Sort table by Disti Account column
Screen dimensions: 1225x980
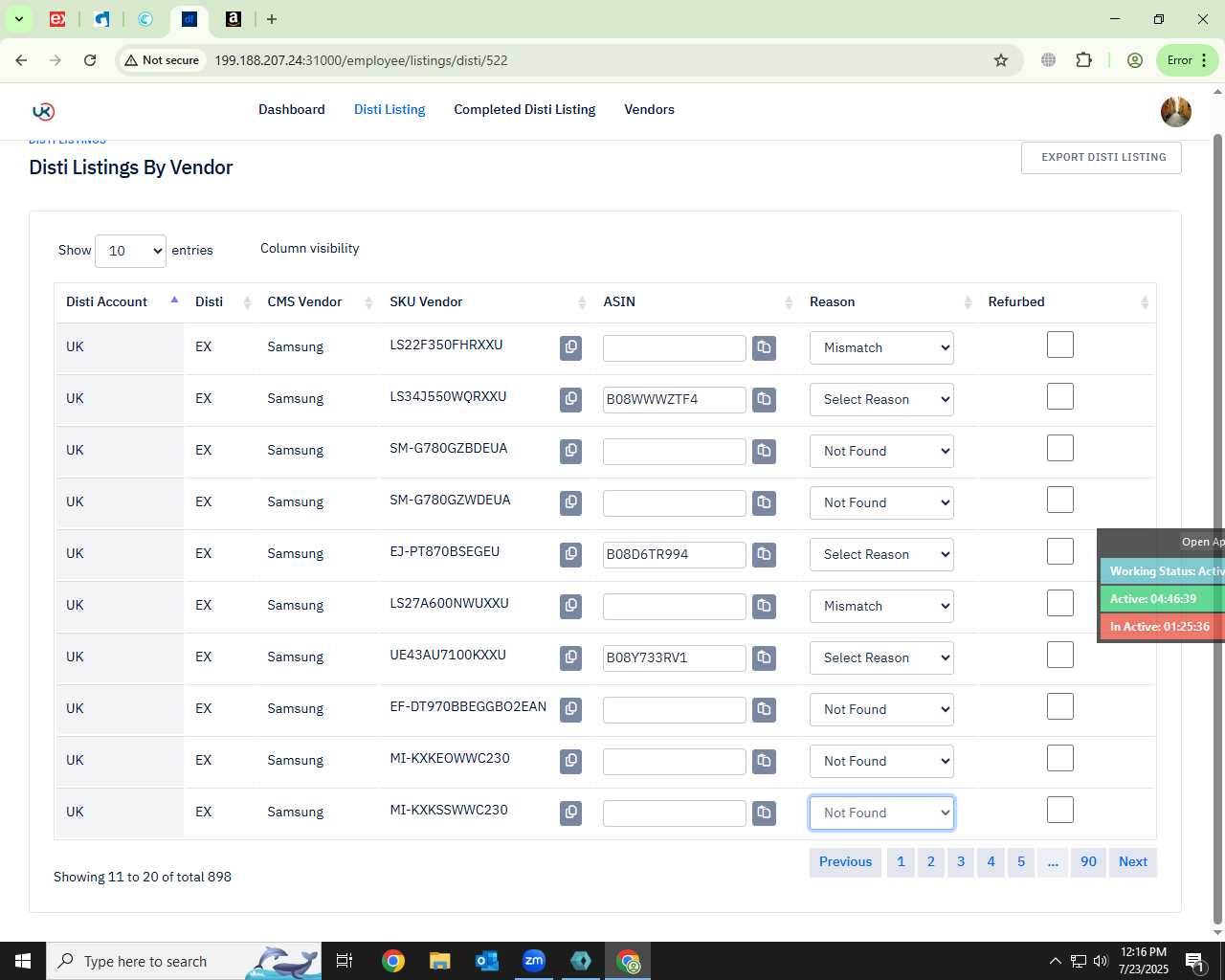click(119, 301)
